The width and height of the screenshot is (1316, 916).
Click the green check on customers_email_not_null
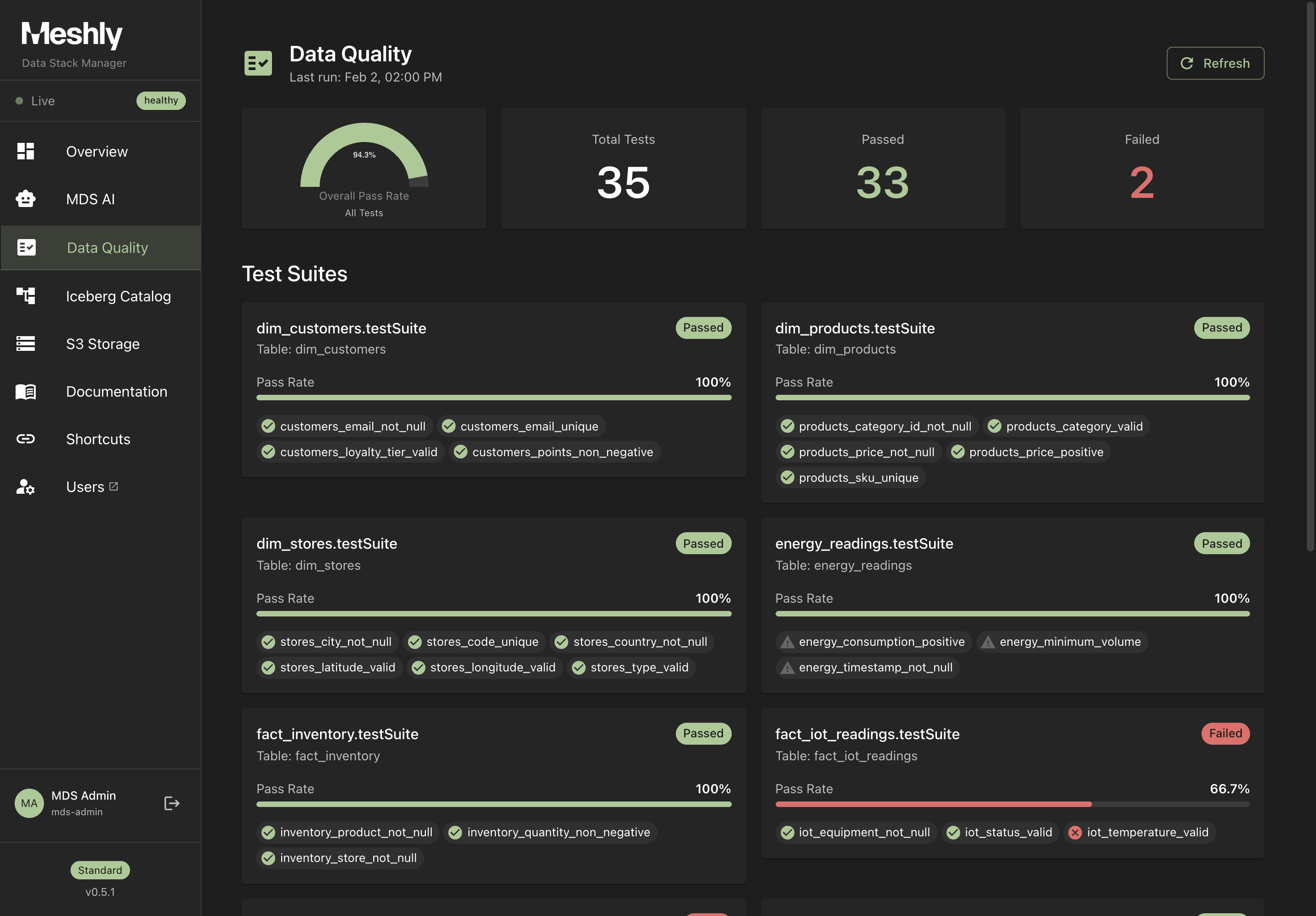pos(268,426)
